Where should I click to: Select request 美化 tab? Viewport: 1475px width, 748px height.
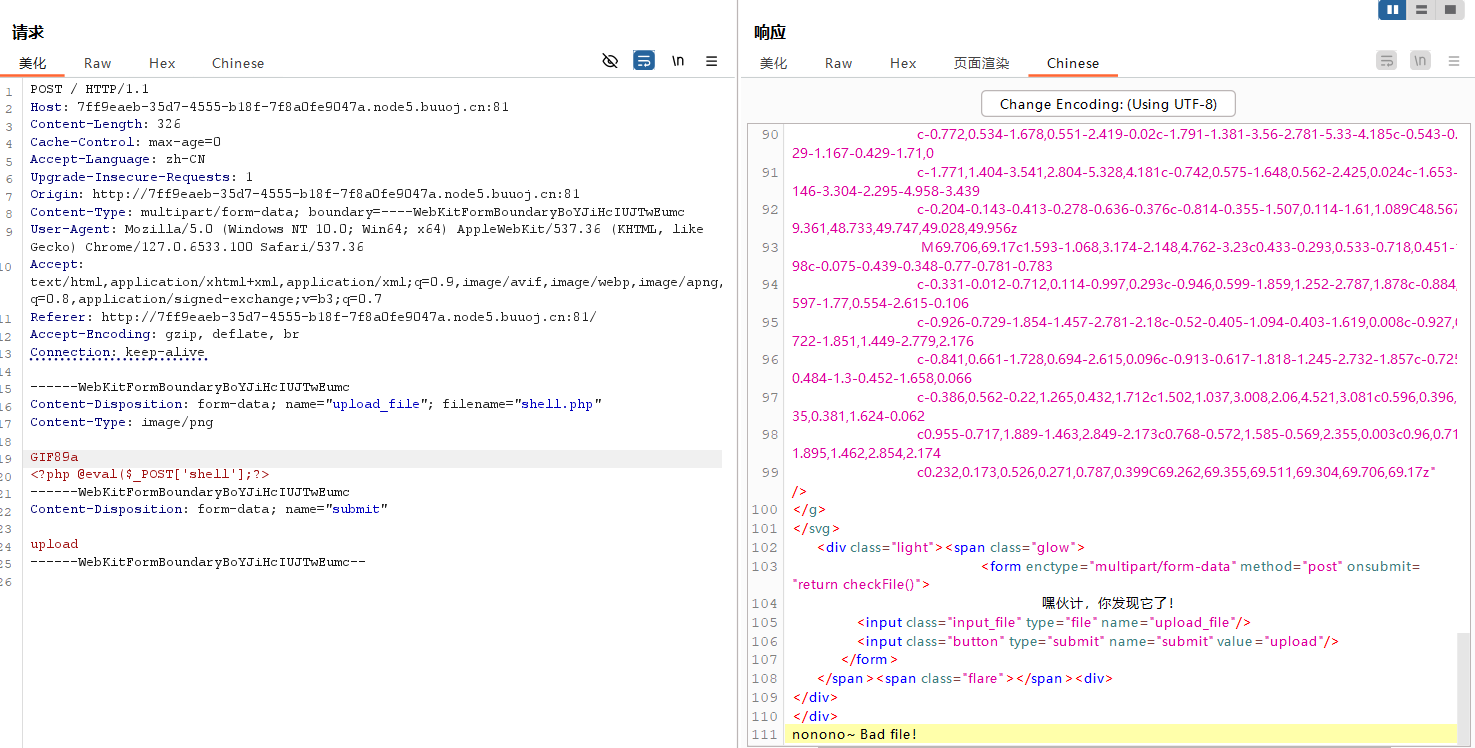(x=32, y=63)
